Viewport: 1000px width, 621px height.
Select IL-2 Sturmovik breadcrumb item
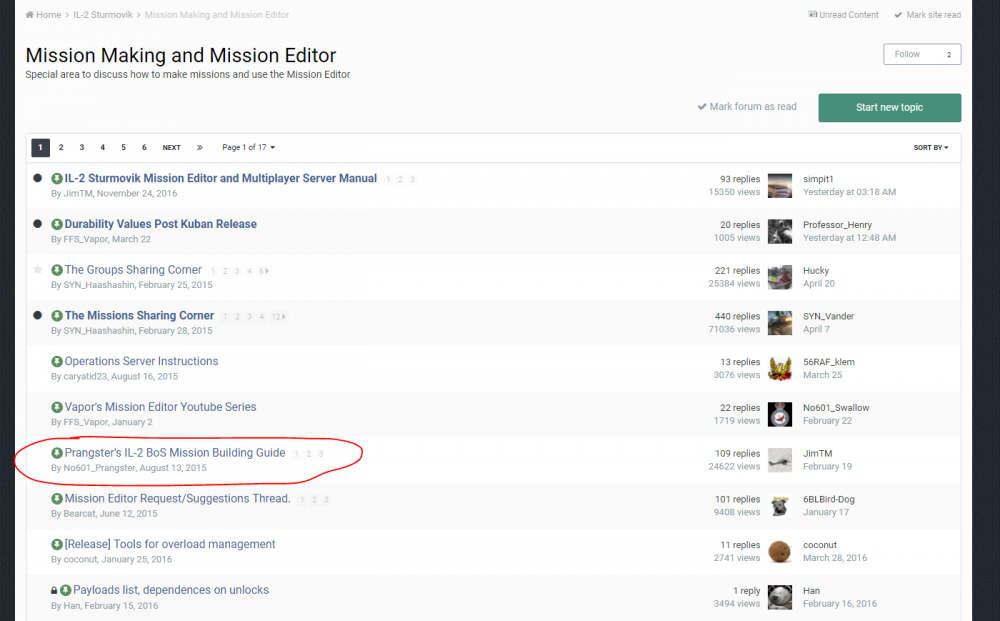104,15
